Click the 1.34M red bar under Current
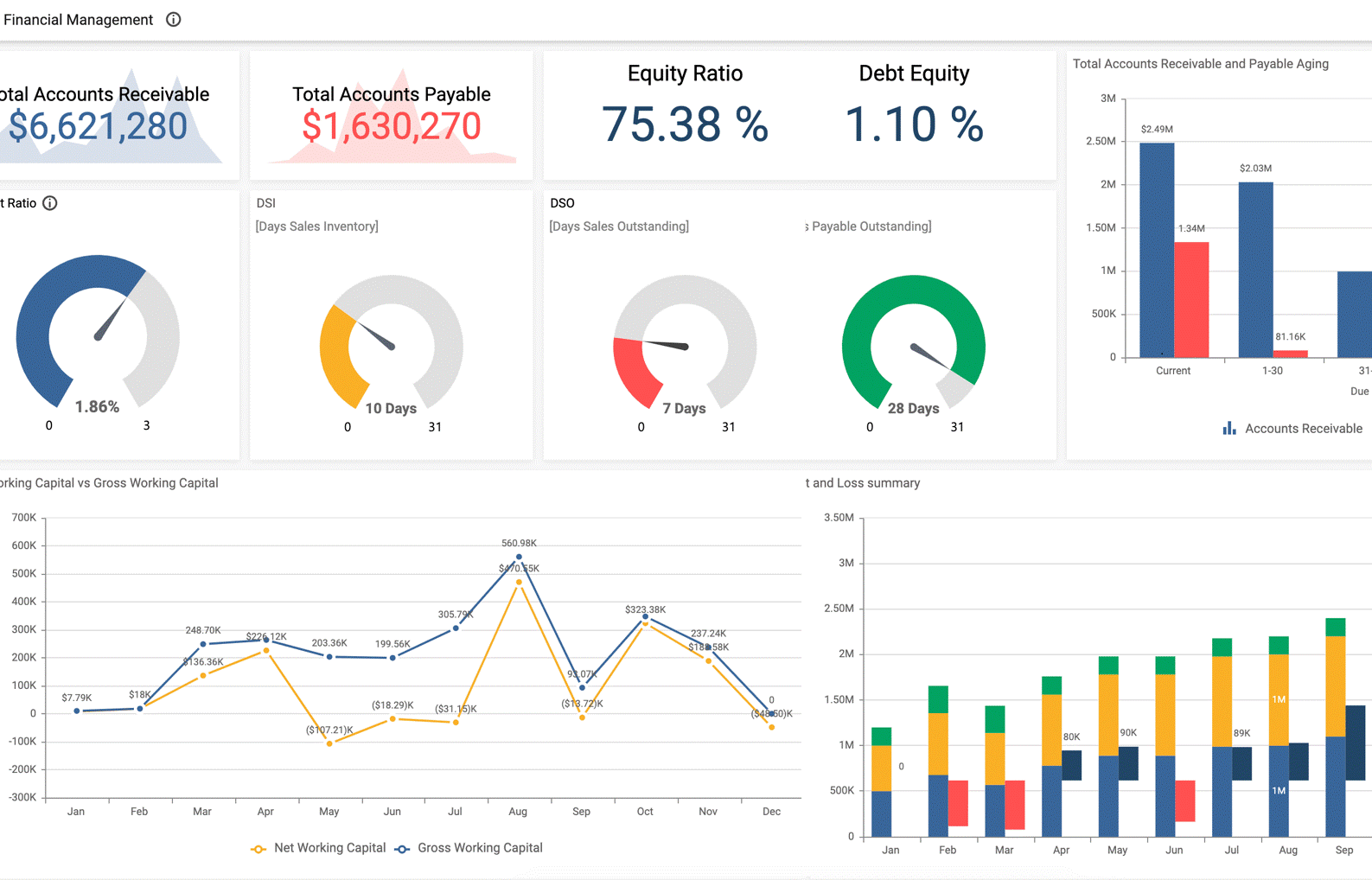Screen dimensions: 1372x880 pos(1191,299)
